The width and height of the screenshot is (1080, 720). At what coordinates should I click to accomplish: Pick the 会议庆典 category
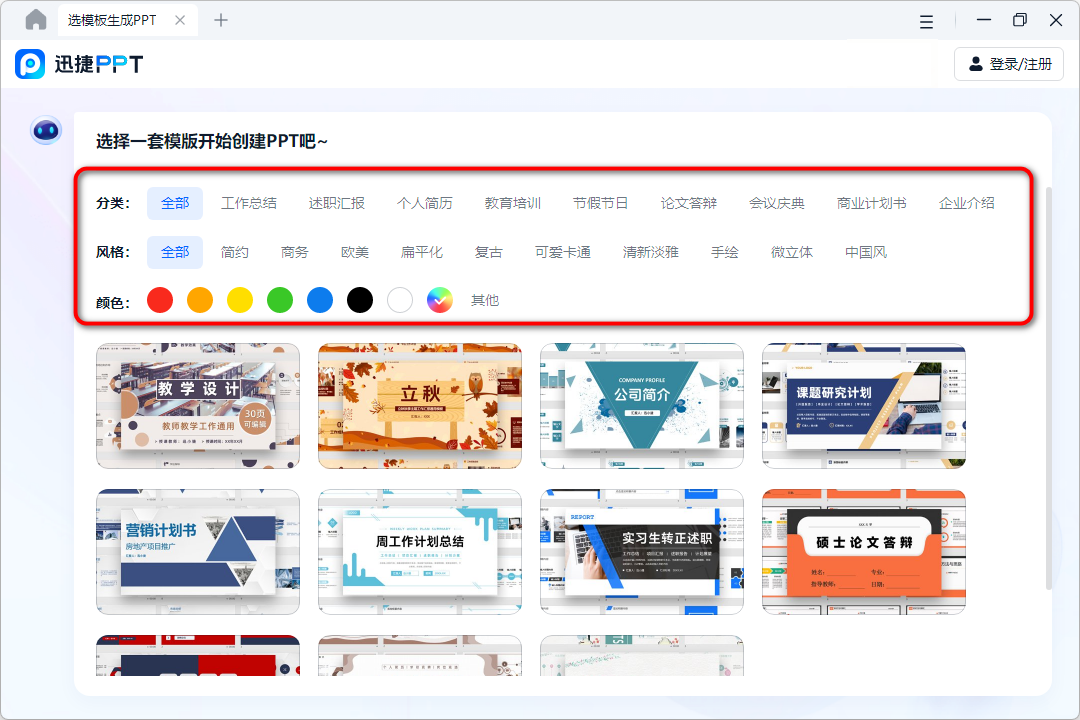coord(777,203)
